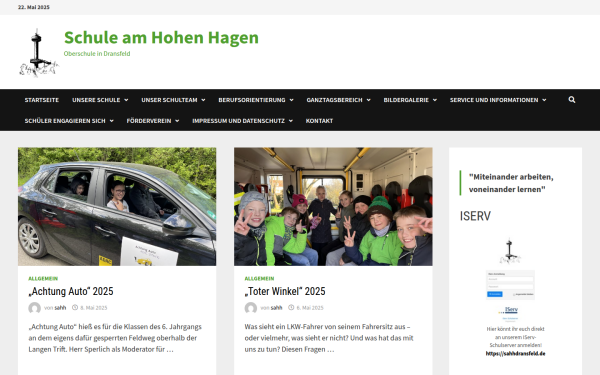Click the quote Miteinander arbeiten, voneinander lernen
The image size is (600, 375).
pos(511,183)
